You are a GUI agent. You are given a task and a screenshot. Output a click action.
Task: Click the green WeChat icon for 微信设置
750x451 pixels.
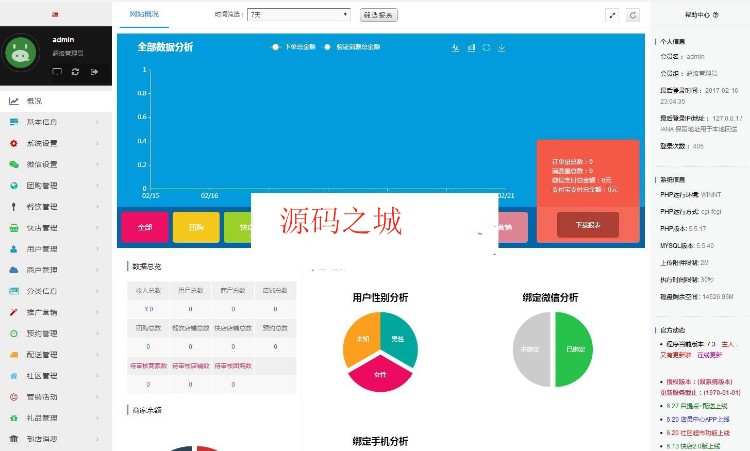pos(14,164)
